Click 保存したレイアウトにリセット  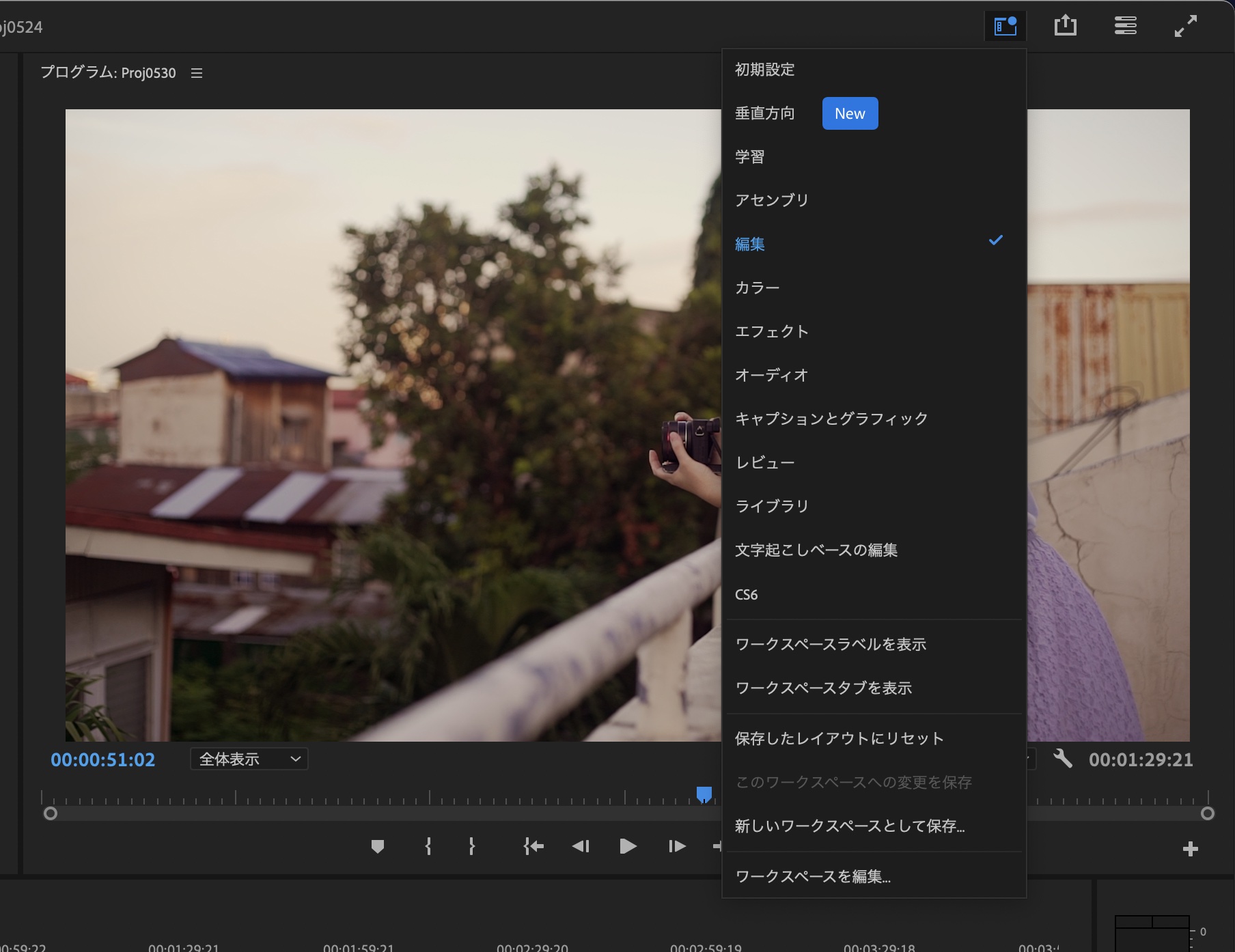point(839,738)
